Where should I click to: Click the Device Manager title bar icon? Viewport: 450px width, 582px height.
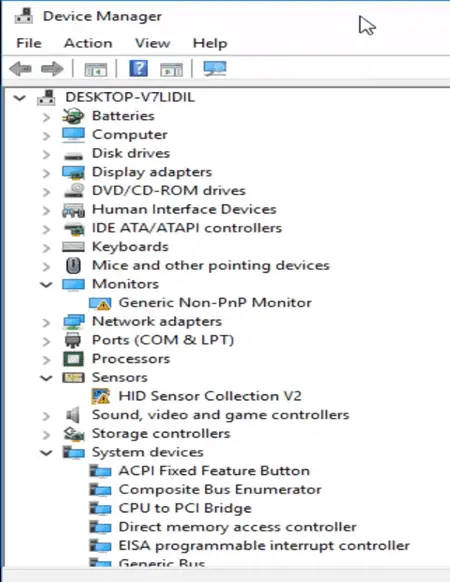pos(24,16)
